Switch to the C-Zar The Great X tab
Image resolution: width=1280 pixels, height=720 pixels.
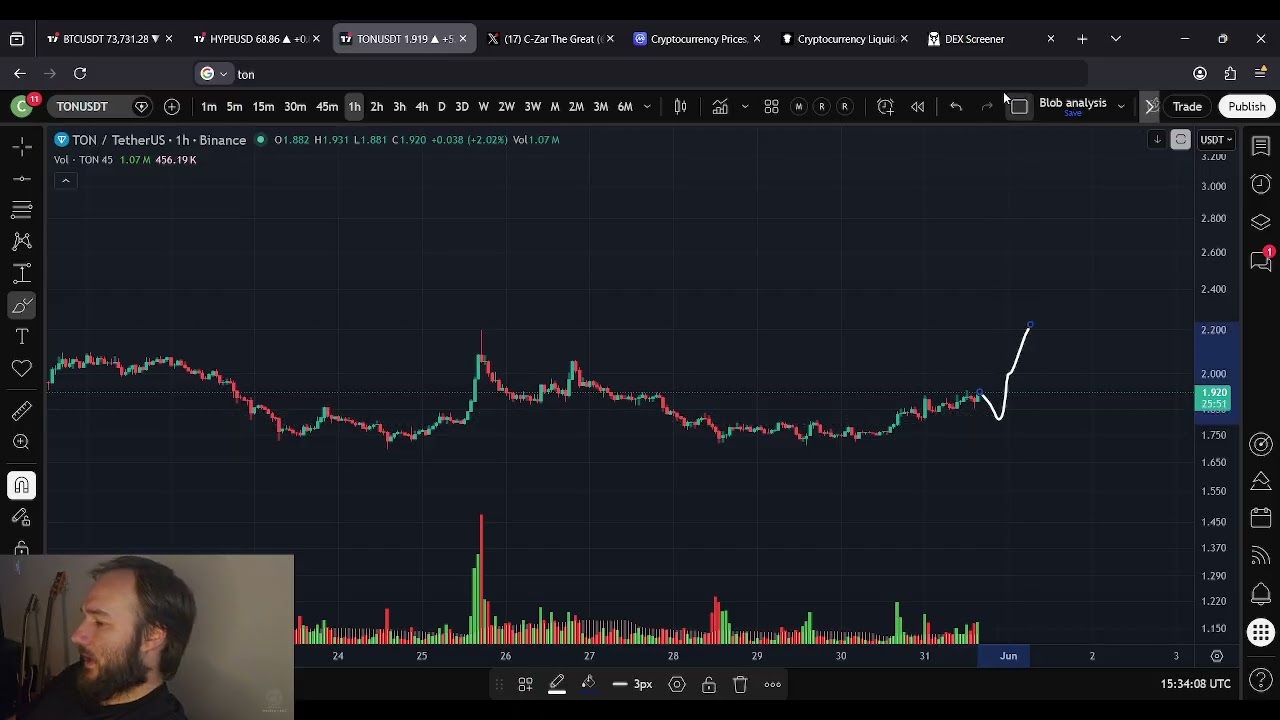pyautogui.click(x=551, y=39)
